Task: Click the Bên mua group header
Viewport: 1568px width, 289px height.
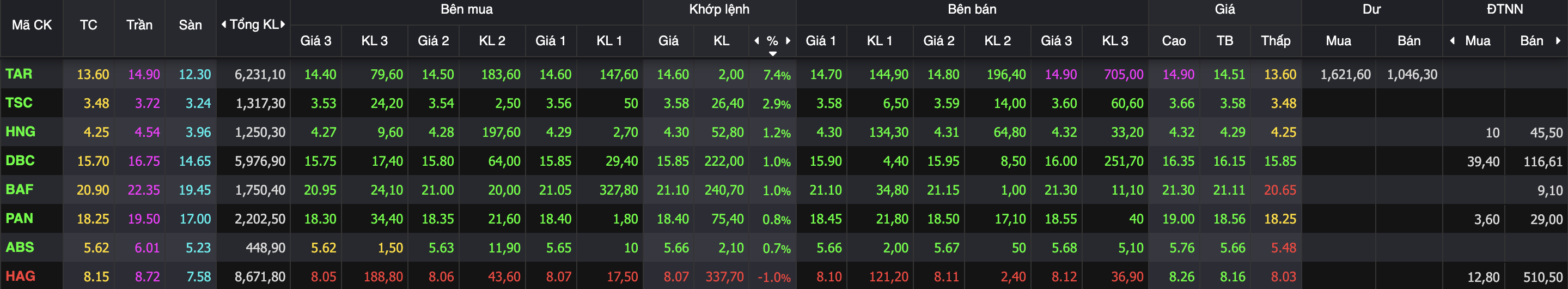Action: (x=466, y=9)
